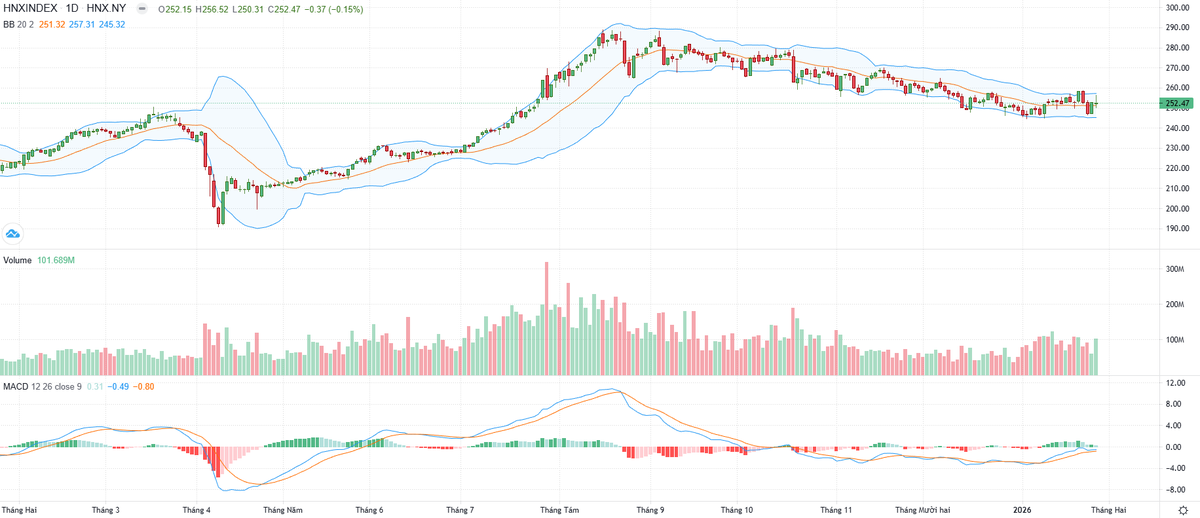This screenshot has height=518, width=1200.
Task: Click the 12.00 MACD axis label
Action: (x=1172, y=383)
